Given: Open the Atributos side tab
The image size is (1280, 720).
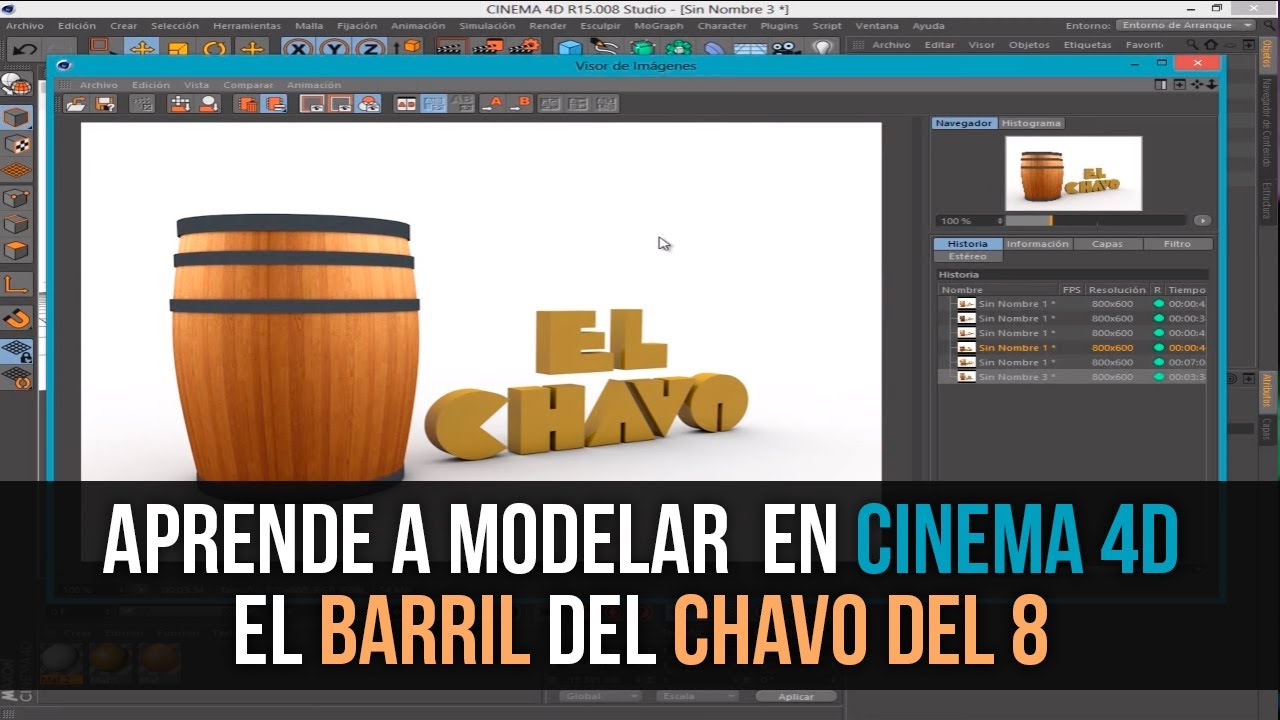Looking at the screenshot, I should [x=1266, y=391].
